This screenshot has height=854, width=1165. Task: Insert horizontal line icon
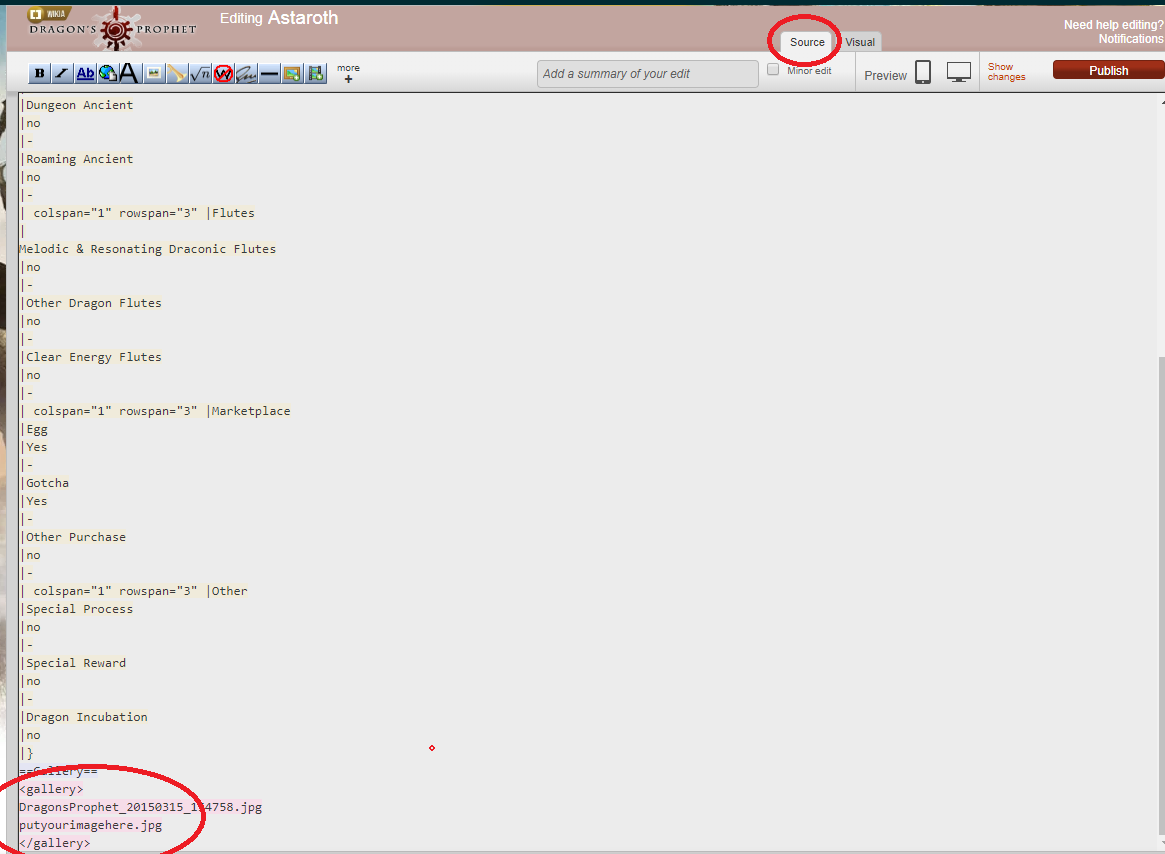270,73
